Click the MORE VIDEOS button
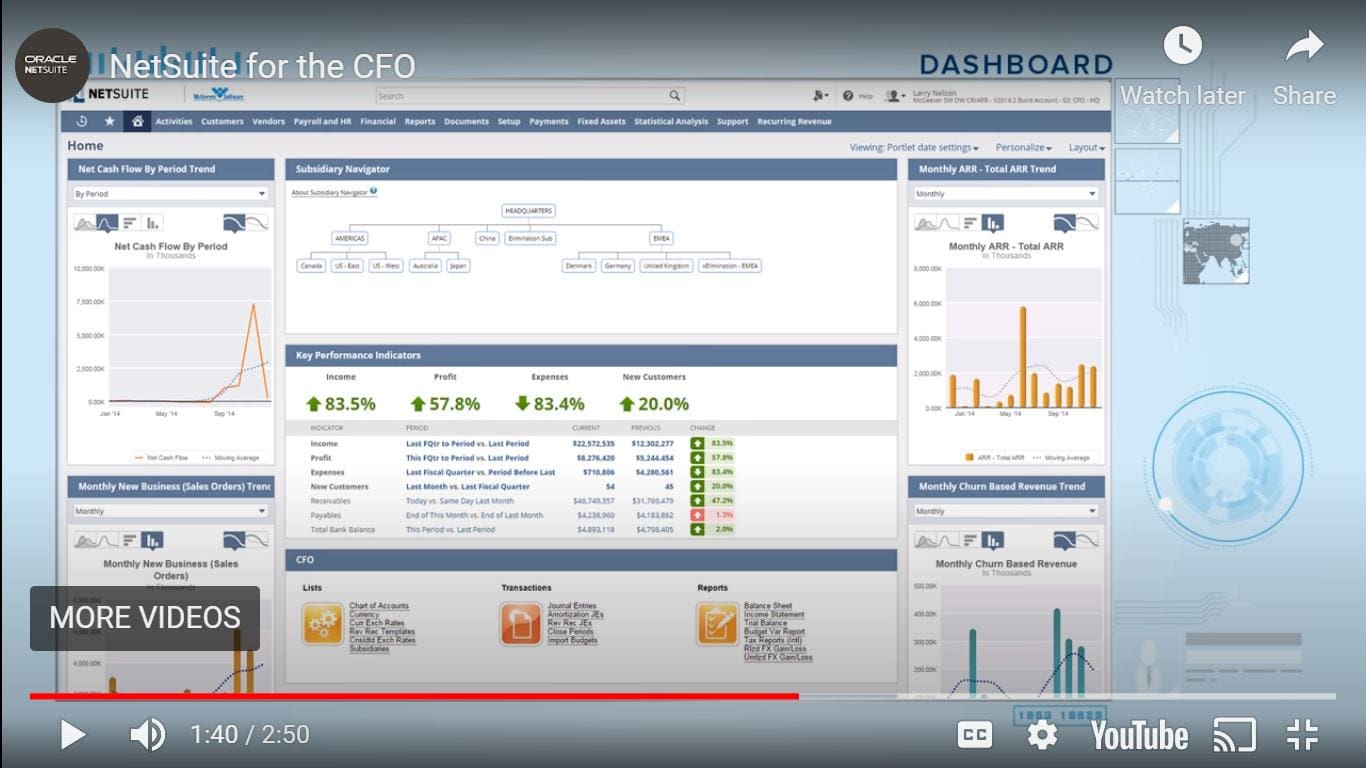The width and height of the screenshot is (1366, 768). coord(145,618)
